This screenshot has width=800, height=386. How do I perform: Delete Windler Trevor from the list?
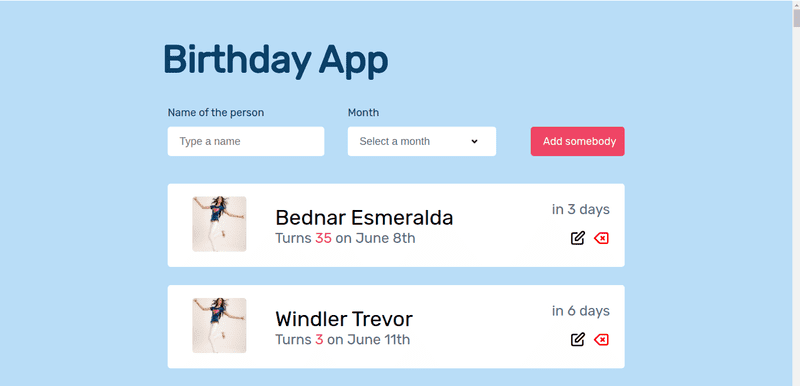point(602,340)
